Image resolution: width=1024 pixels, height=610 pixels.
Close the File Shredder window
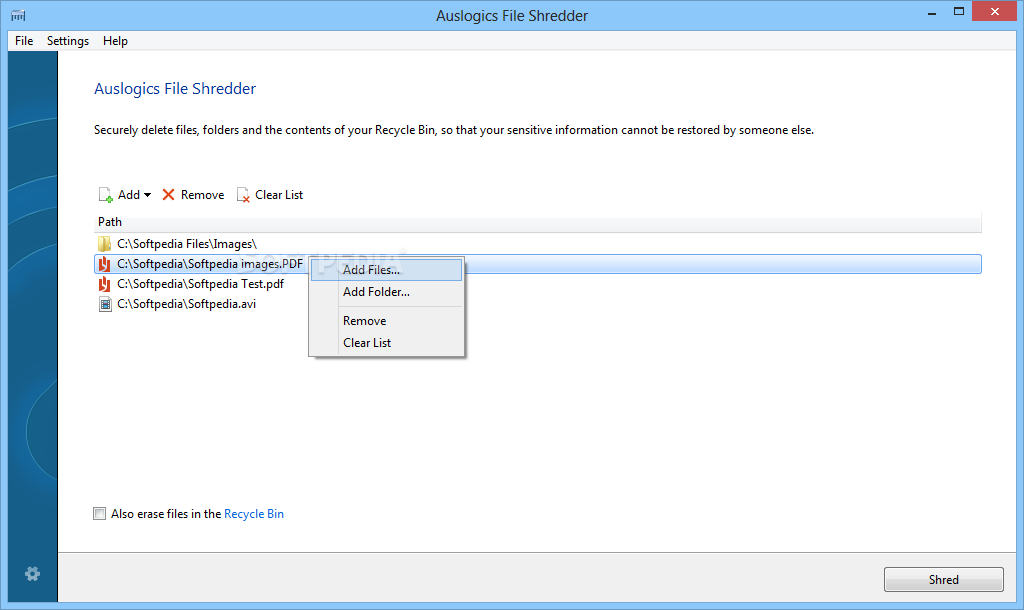995,12
